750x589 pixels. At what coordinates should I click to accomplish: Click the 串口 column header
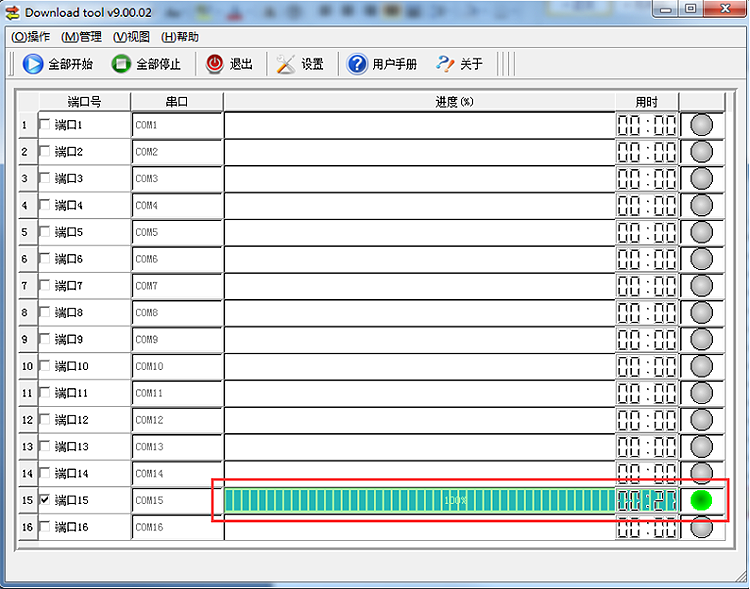pyautogui.click(x=176, y=102)
